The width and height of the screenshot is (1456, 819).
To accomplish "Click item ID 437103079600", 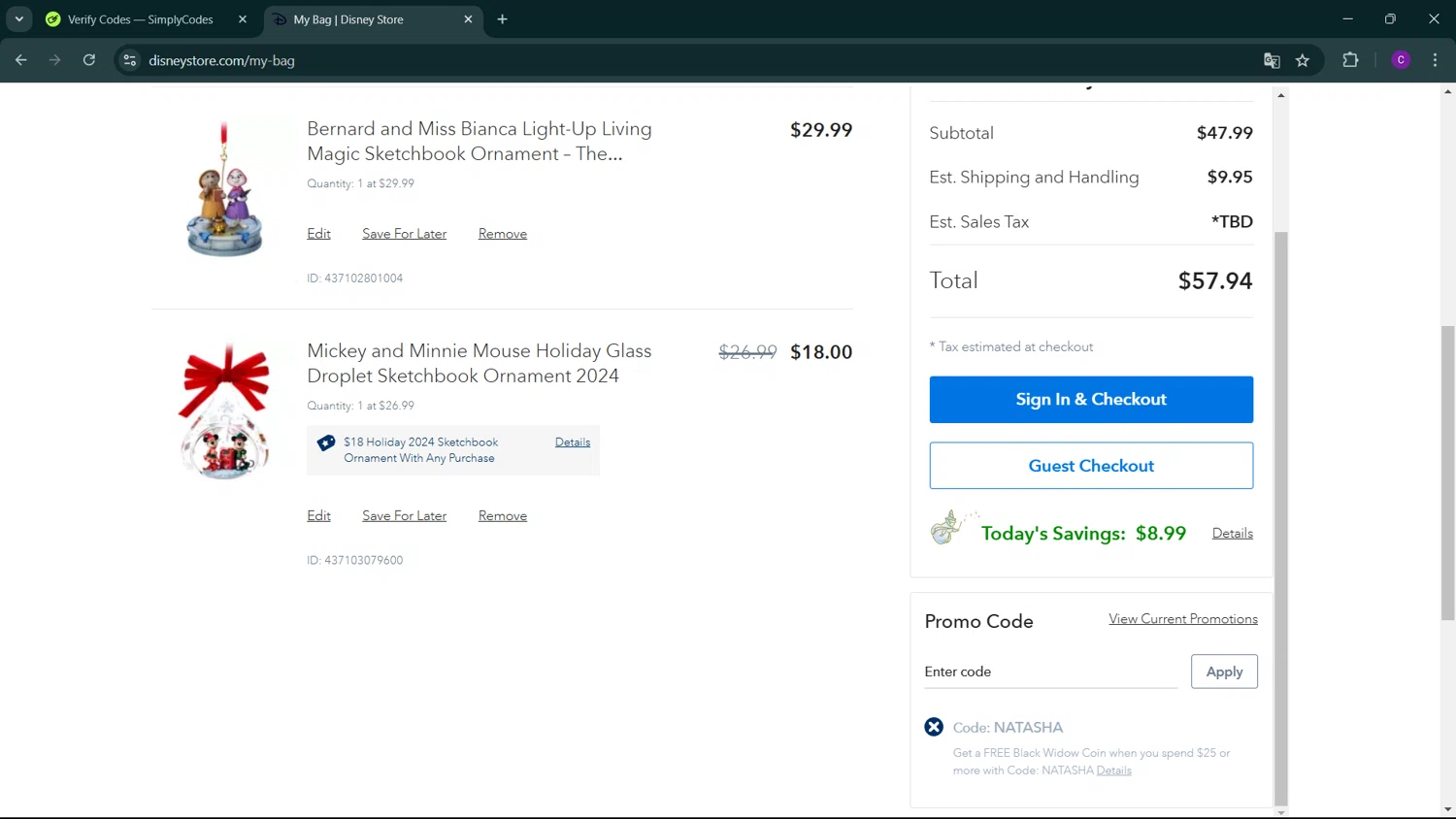I will [x=355, y=561].
